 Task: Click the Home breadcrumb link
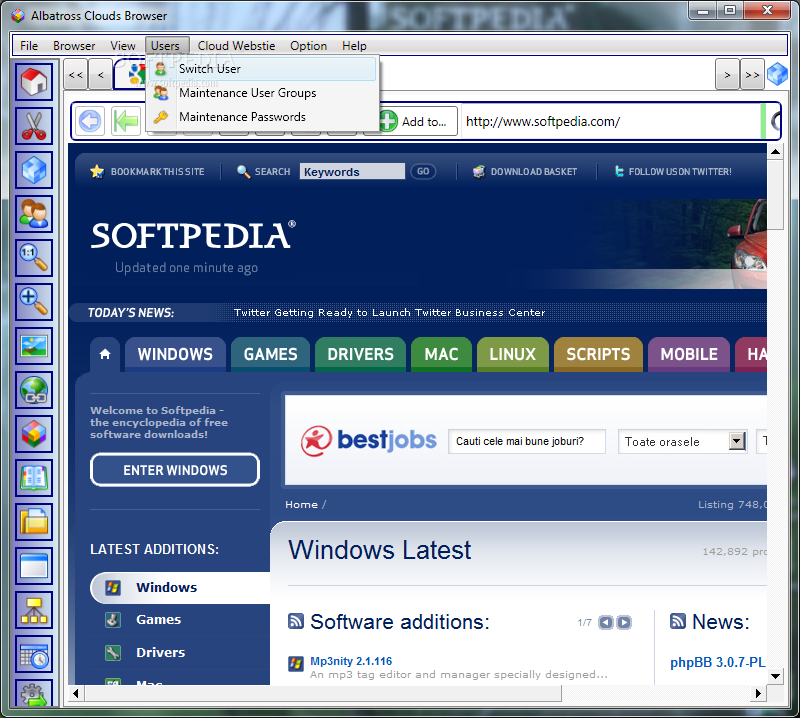302,505
